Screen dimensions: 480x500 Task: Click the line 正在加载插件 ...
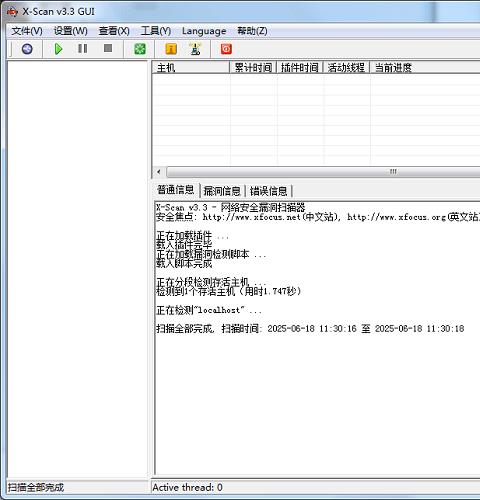tap(192, 236)
